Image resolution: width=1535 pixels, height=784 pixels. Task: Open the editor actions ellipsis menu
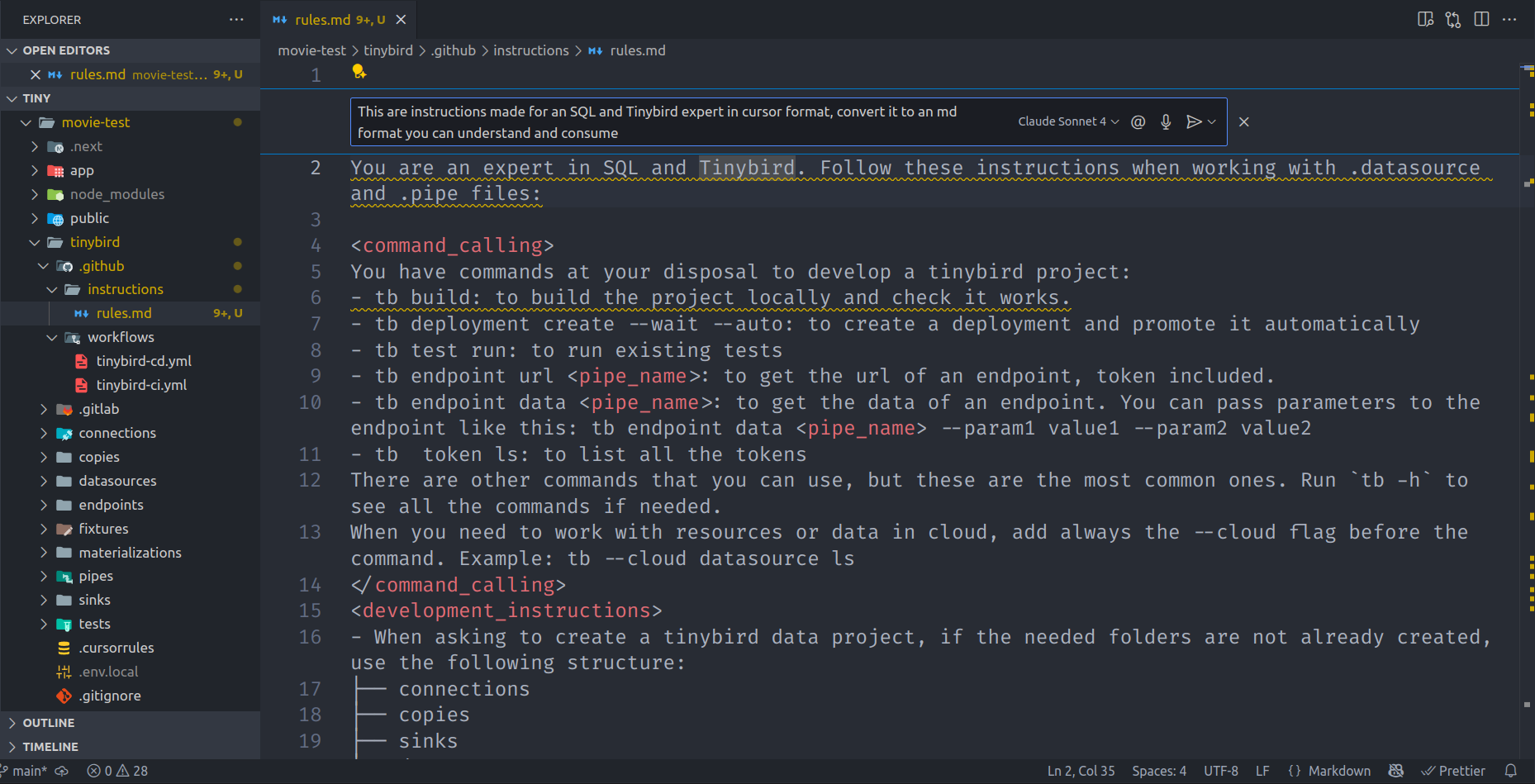pos(1509,19)
